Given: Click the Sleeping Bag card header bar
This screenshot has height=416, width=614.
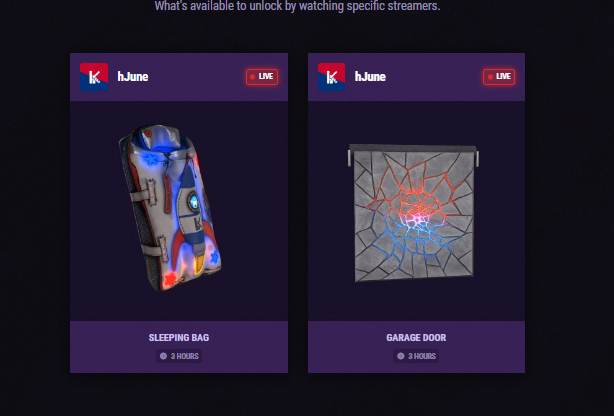Looking at the screenshot, I should click(179, 77).
